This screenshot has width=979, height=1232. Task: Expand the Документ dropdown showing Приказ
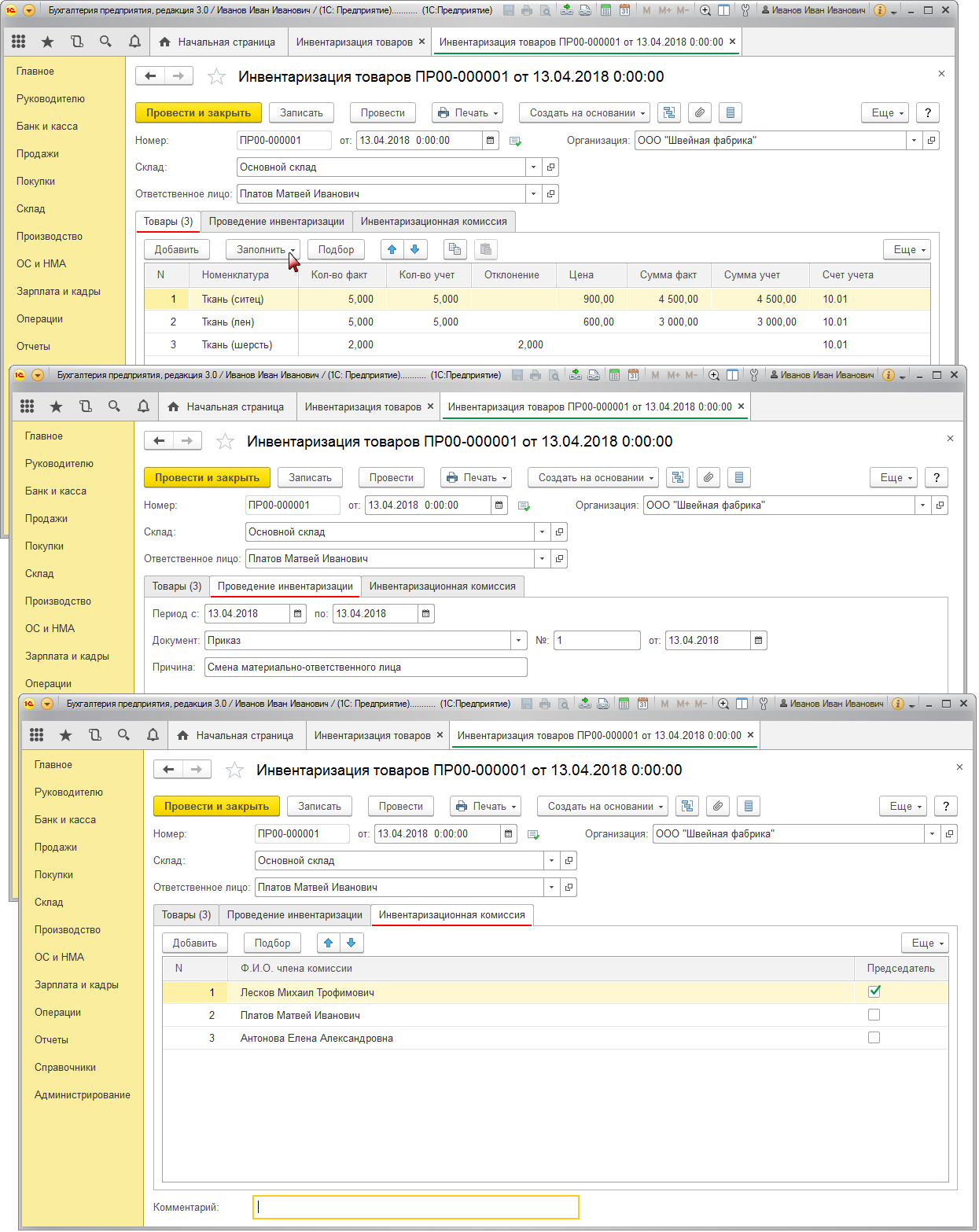pyautogui.click(x=518, y=640)
